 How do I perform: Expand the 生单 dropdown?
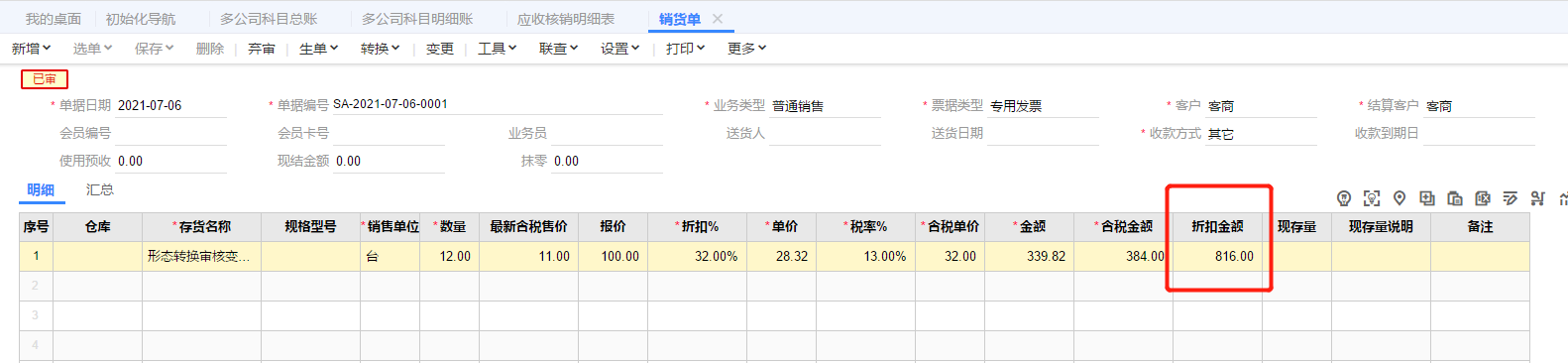(x=318, y=49)
